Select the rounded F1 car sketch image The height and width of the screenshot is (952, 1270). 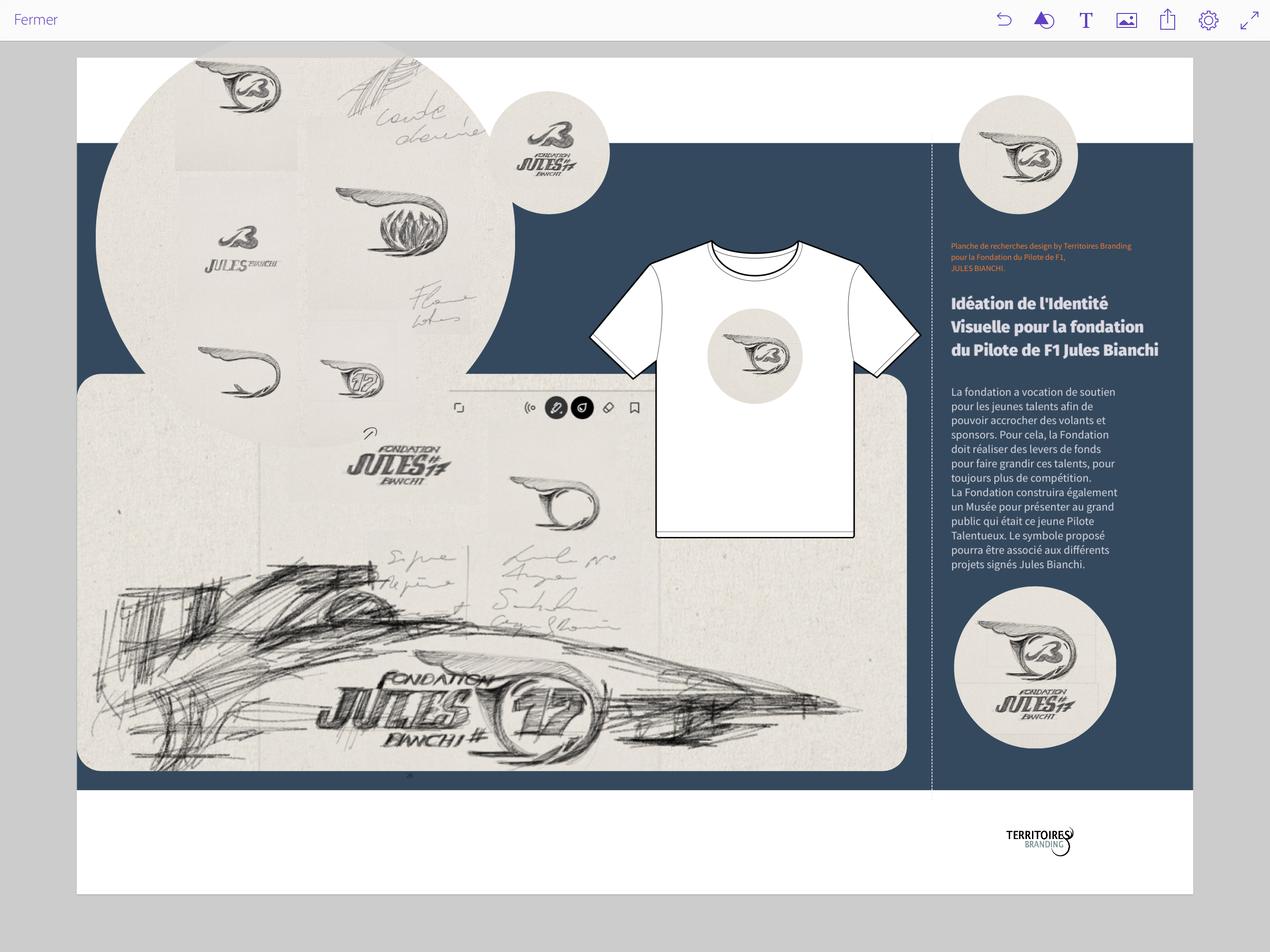click(x=491, y=573)
